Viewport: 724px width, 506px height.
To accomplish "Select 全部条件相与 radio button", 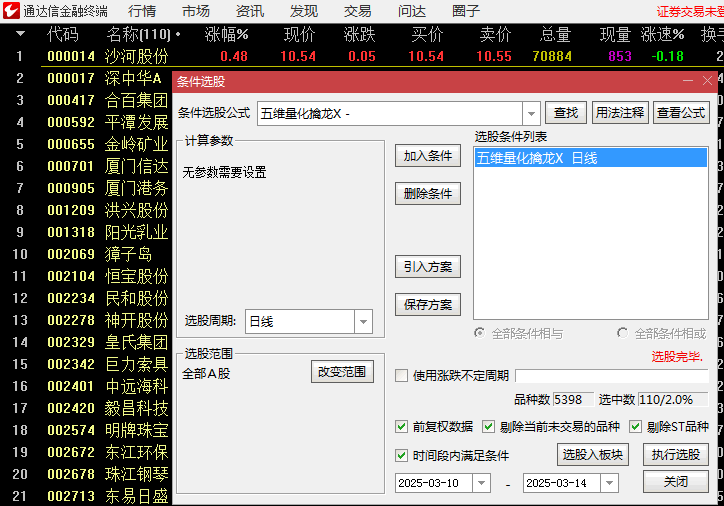I will click(x=480, y=333).
